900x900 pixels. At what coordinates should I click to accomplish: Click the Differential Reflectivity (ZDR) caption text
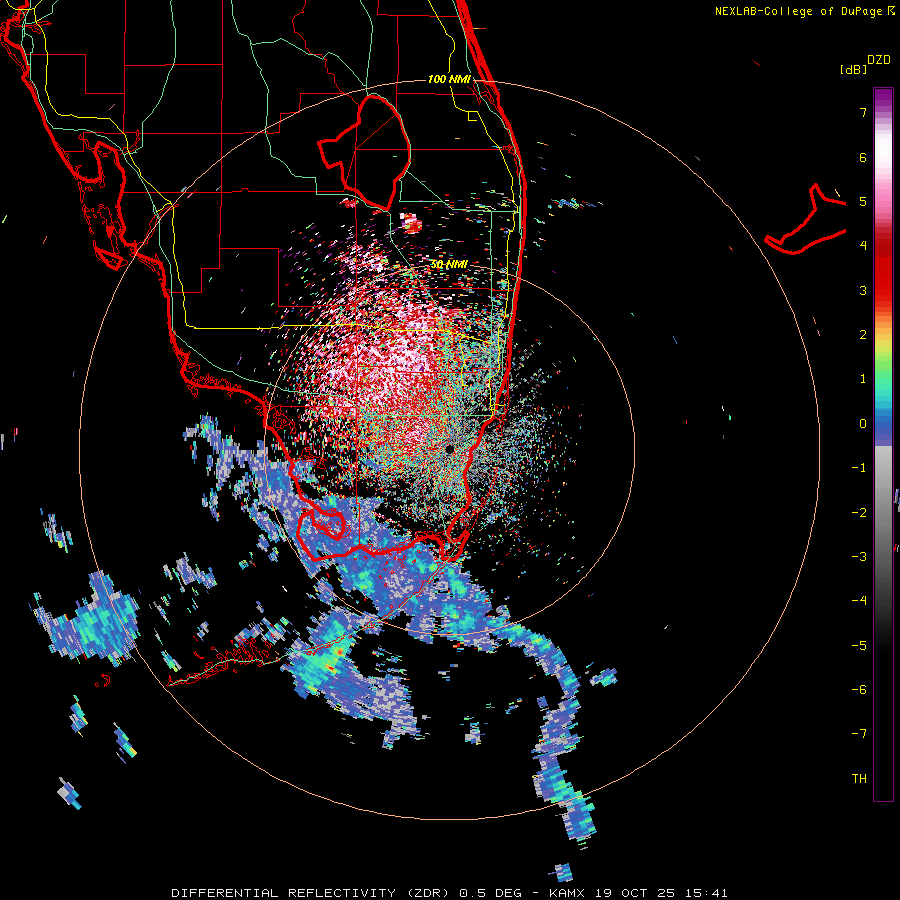pyautogui.click(x=312, y=893)
